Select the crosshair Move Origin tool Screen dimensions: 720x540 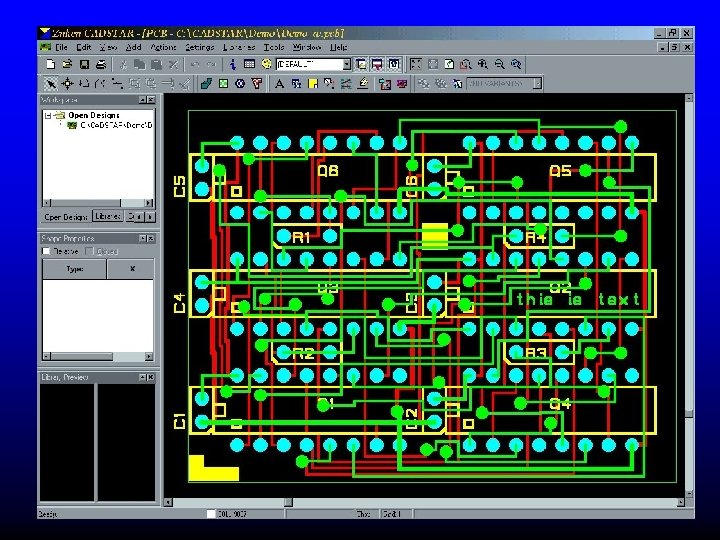point(68,84)
